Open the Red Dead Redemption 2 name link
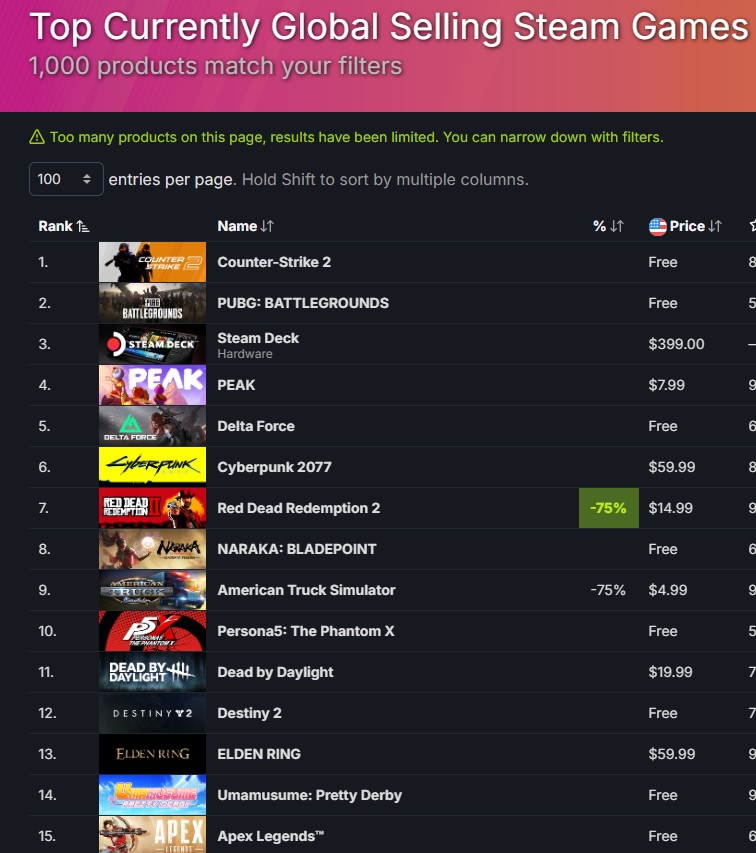This screenshot has width=756, height=853. tap(299, 508)
